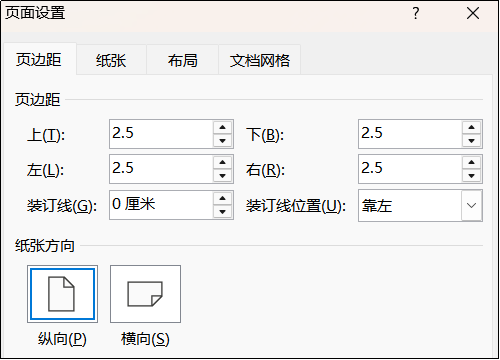Decrease the 右(R) right margin value

[471, 176]
